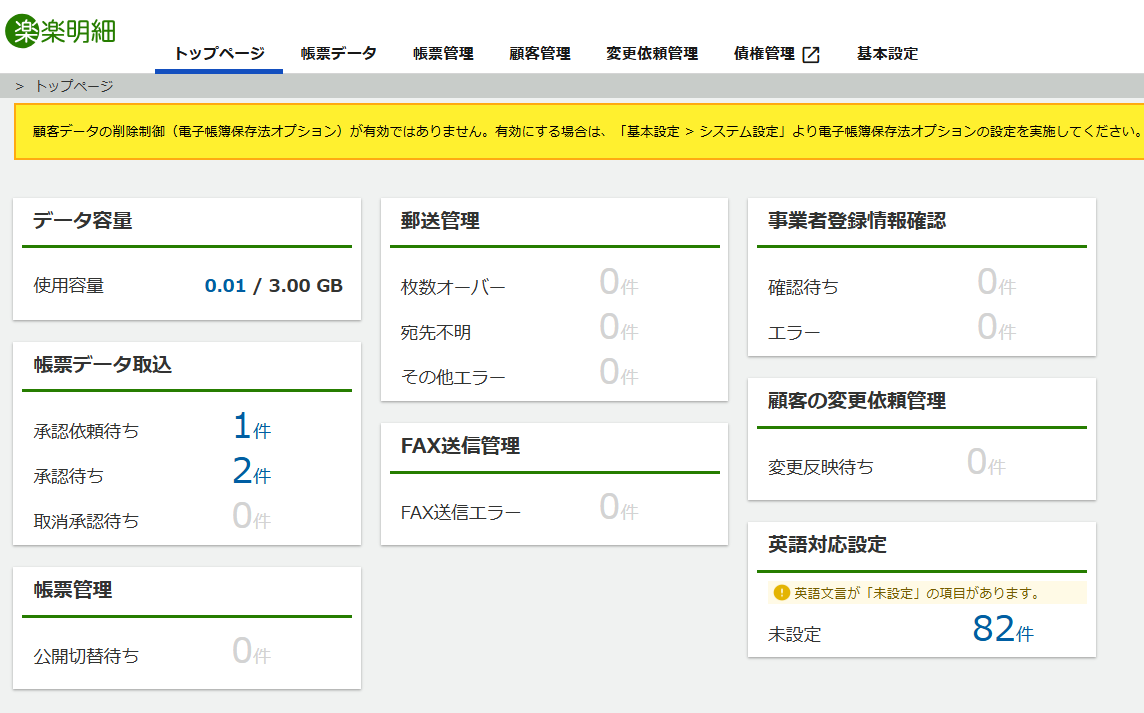Click the 0.01 used capacity value
This screenshot has height=713, width=1144.
225,286
